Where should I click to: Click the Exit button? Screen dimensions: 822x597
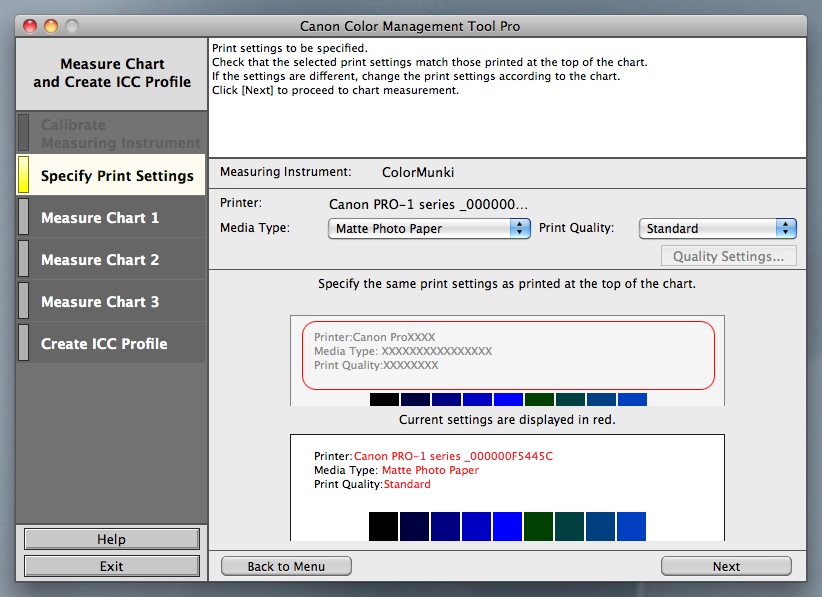point(111,566)
